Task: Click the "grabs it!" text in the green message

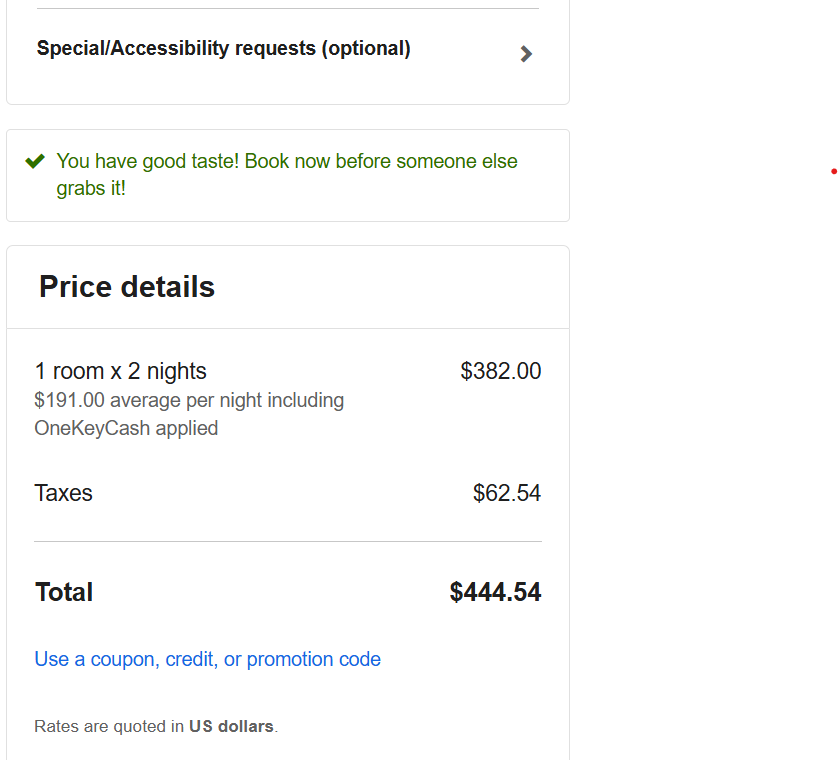Action: pyautogui.click(x=91, y=188)
